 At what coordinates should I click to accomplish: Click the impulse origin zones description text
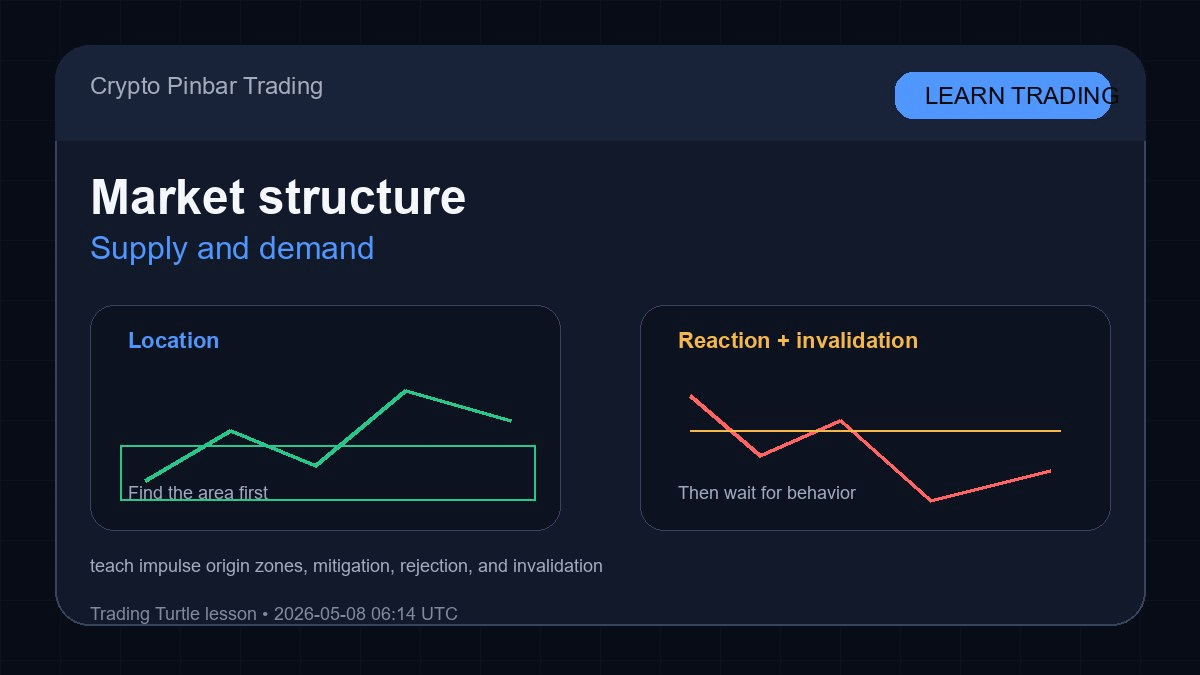tap(346, 566)
